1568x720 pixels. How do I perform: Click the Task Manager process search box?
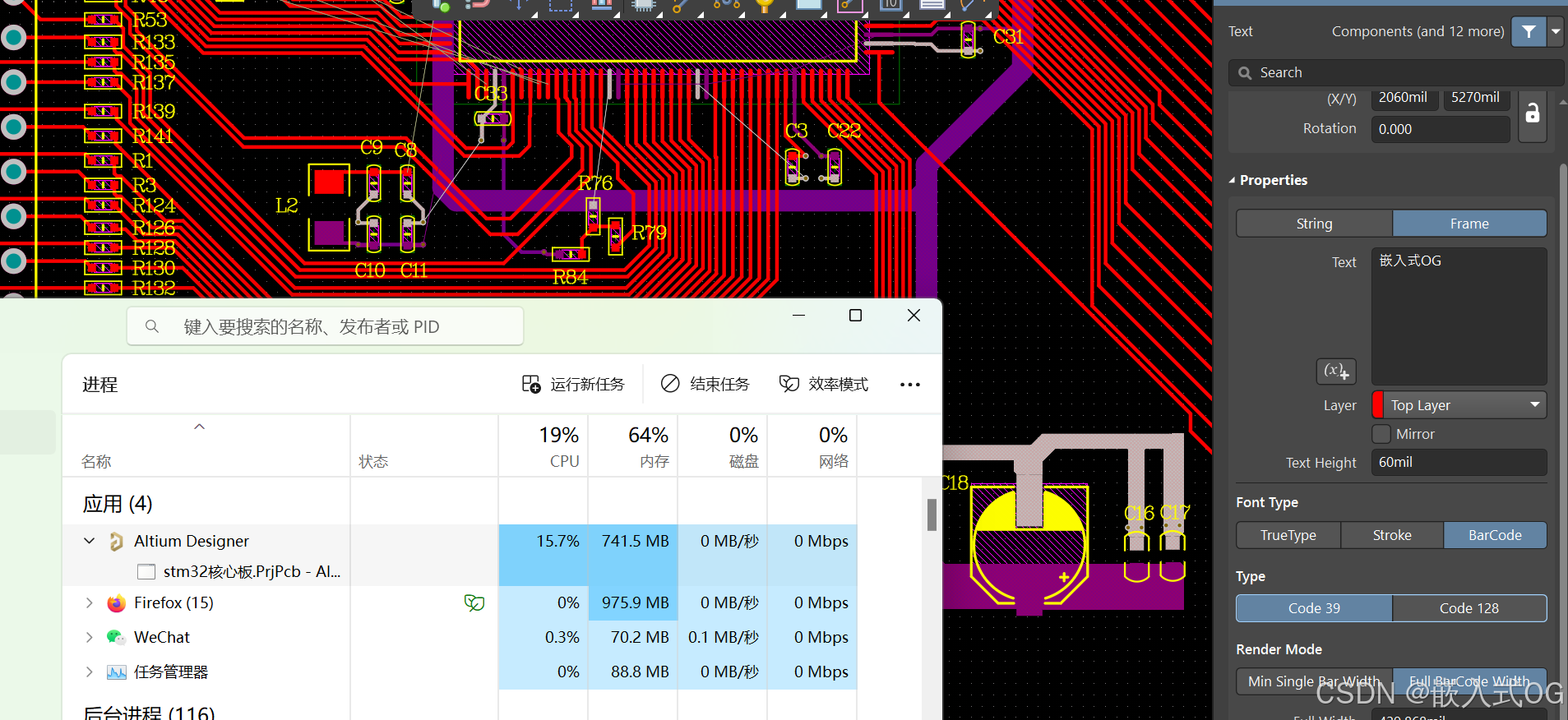[x=326, y=326]
